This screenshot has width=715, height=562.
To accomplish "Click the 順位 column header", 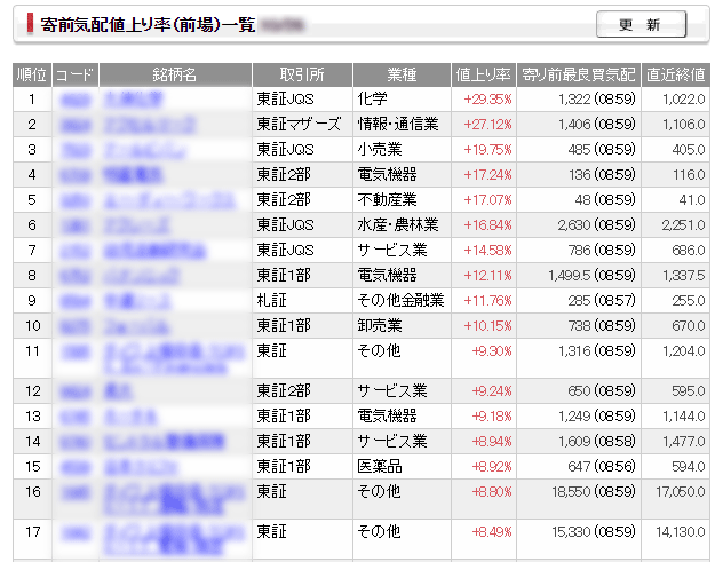I will 32,75.
